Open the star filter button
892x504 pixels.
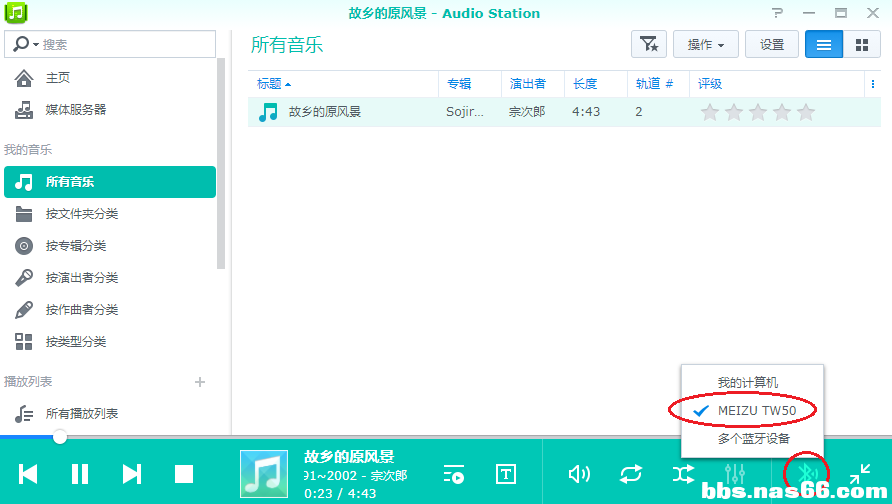[649, 45]
